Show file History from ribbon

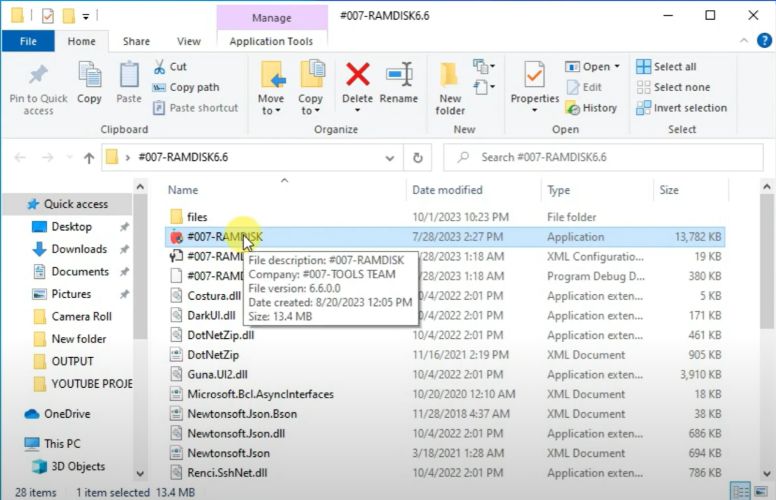click(x=591, y=108)
